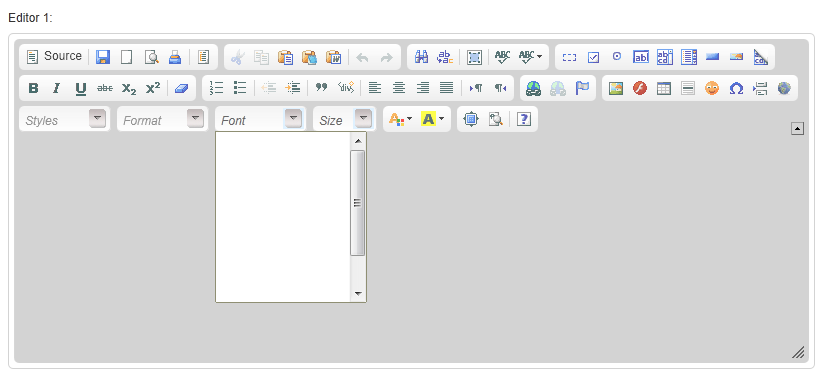Click Select All icon
Screen dimensions: 819x379
tap(474, 57)
